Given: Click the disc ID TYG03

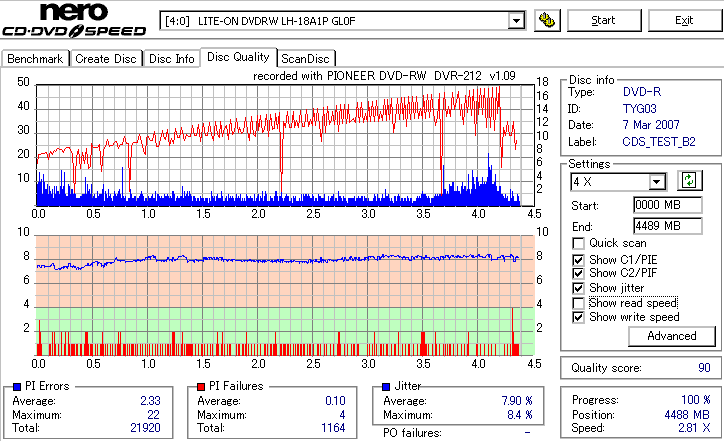Looking at the screenshot, I should (640, 109).
